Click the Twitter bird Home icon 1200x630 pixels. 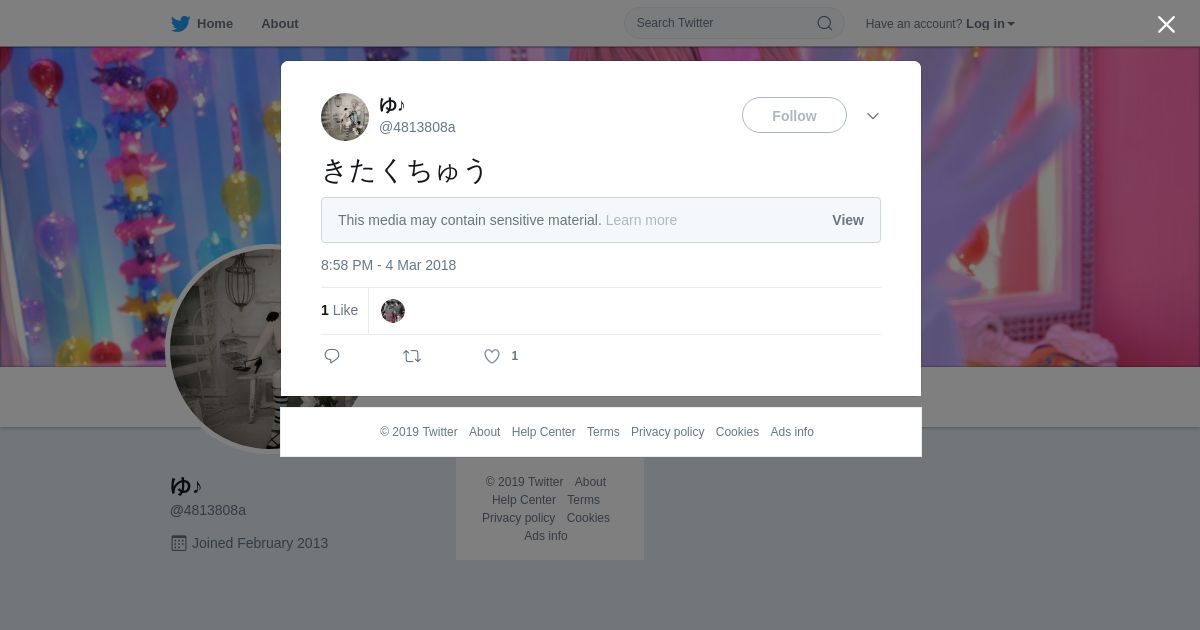(x=181, y=24)
